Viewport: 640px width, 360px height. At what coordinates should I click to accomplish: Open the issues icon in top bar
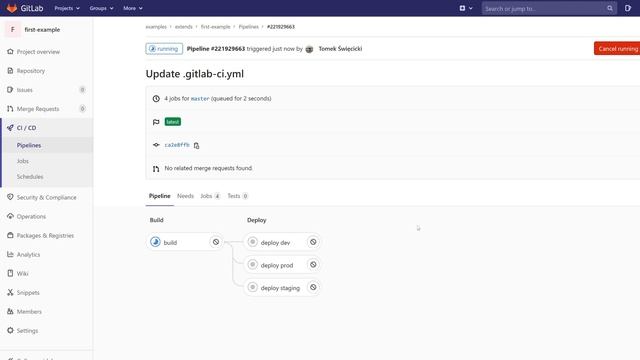pos(628,8)
